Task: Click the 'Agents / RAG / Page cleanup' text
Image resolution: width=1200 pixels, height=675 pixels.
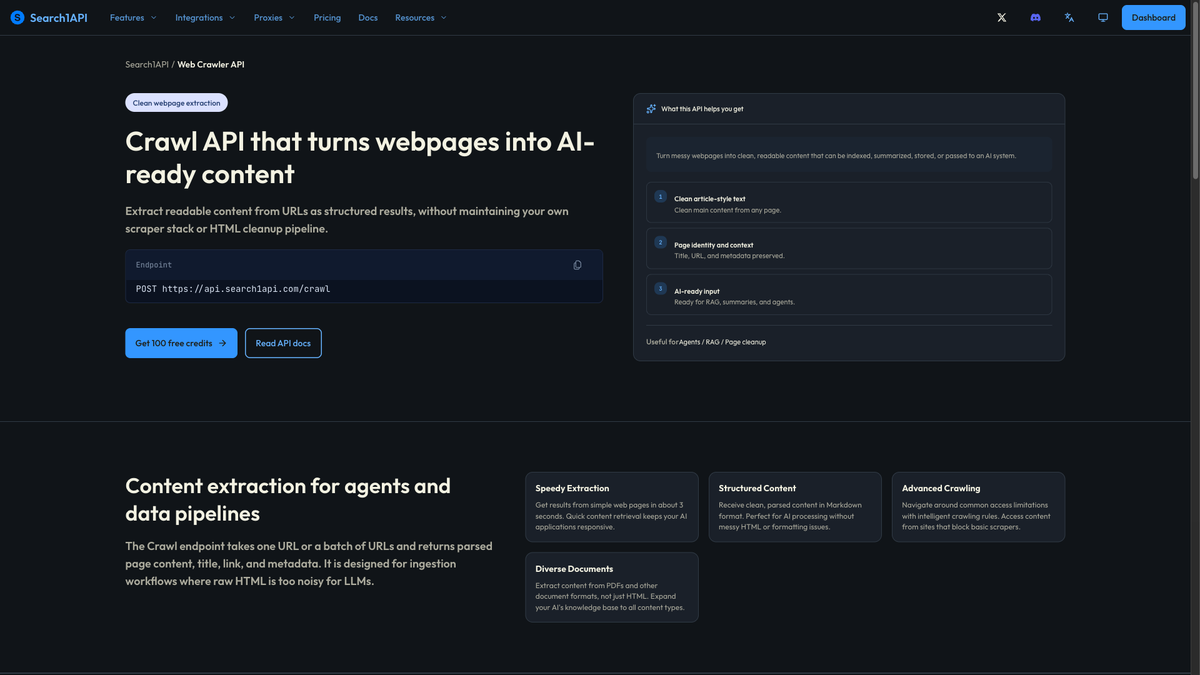Action: (x=723, y=342)
